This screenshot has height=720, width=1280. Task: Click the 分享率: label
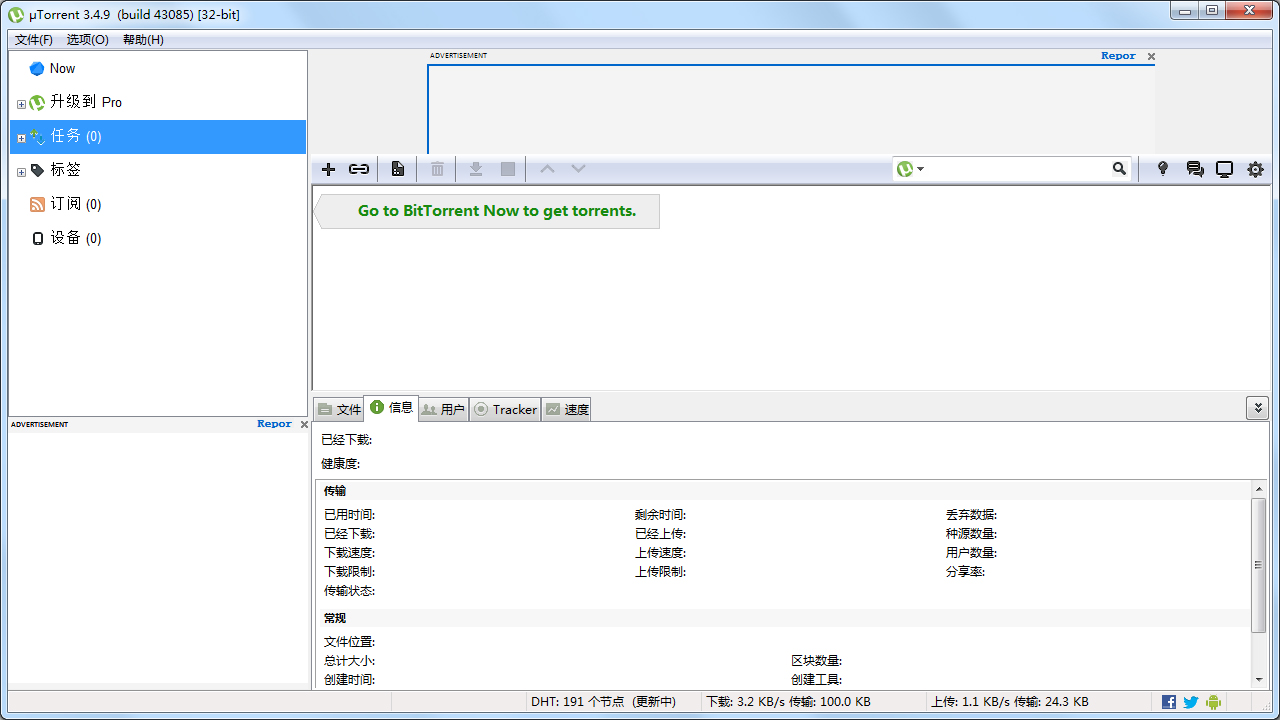(x=965, y=572)
